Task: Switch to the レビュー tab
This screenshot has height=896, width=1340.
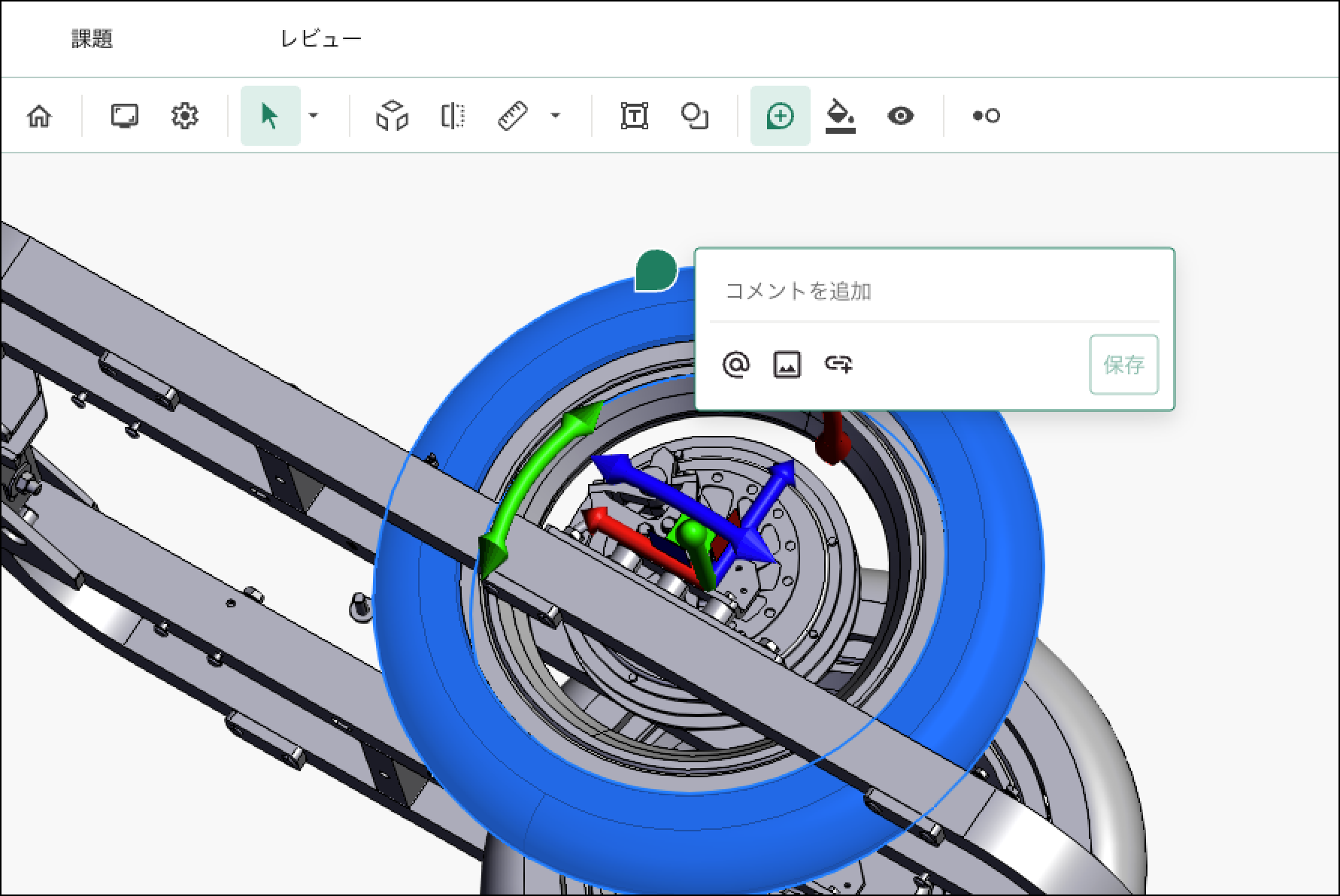Action: 321,39
